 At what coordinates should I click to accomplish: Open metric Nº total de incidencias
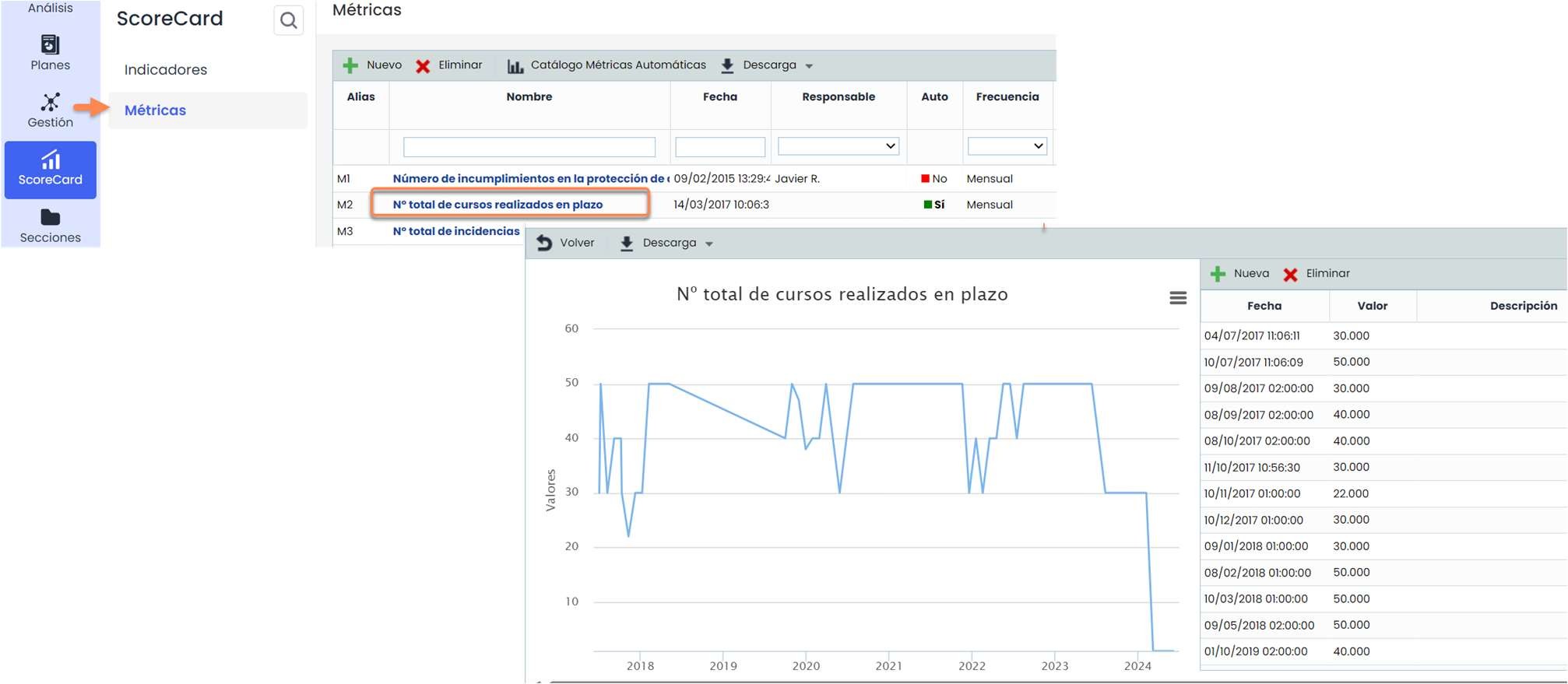click(x=456, y=231)
